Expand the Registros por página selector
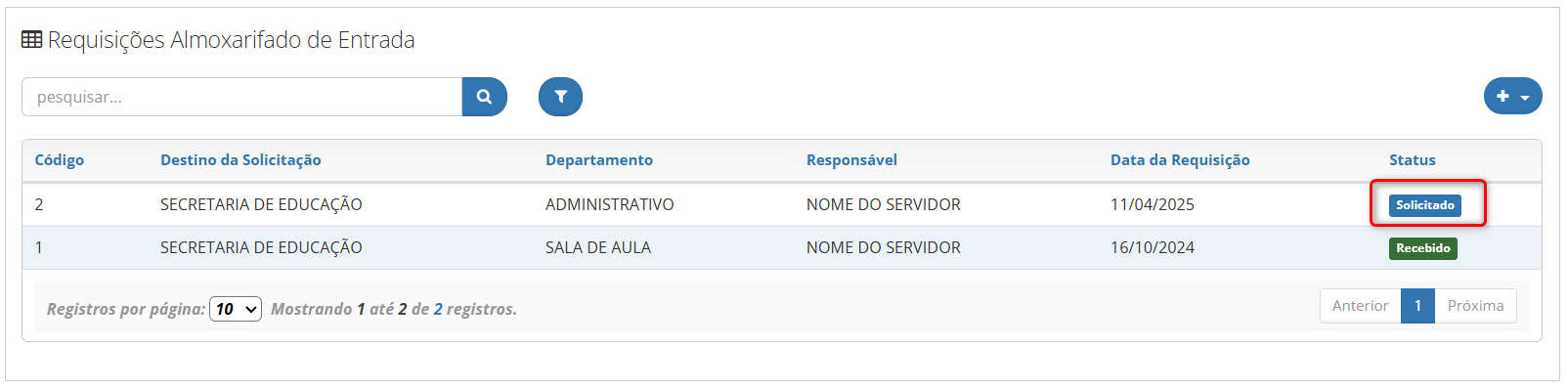Screen dimensions: 1568x390 click(x=236, y=309)
